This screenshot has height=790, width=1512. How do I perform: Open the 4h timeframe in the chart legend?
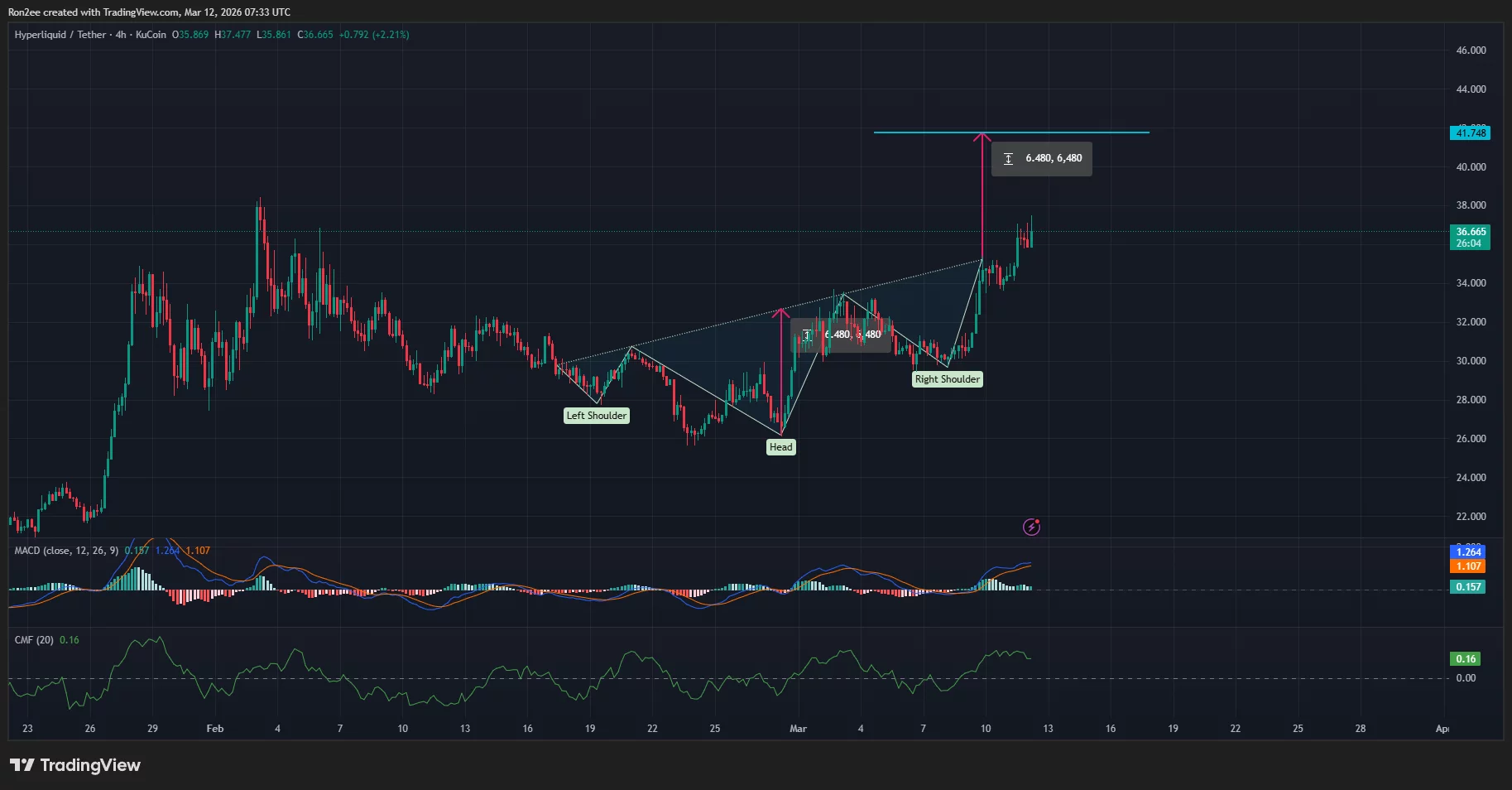(121, 35)
